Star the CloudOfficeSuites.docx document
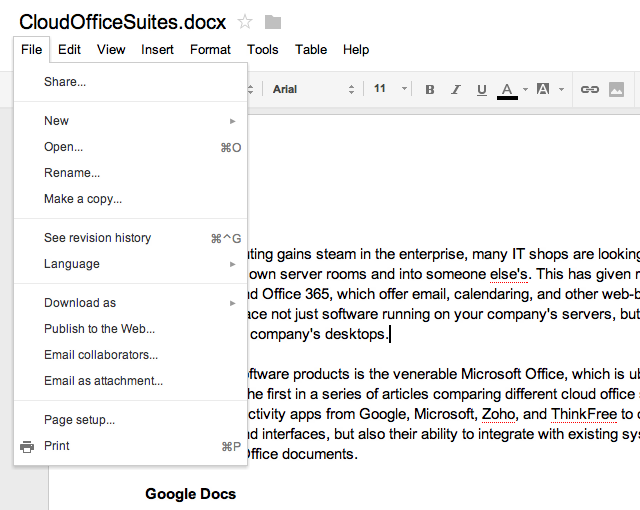Viewport: 640px width, 510px height. pyautogui.click(x=245, y=22)
